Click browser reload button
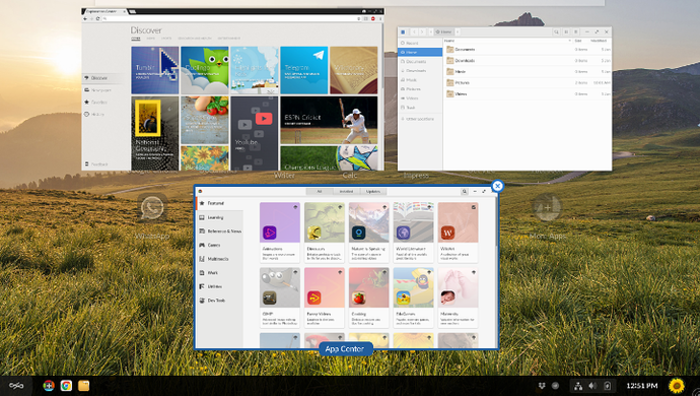The image size is (700, 396). 98,19
